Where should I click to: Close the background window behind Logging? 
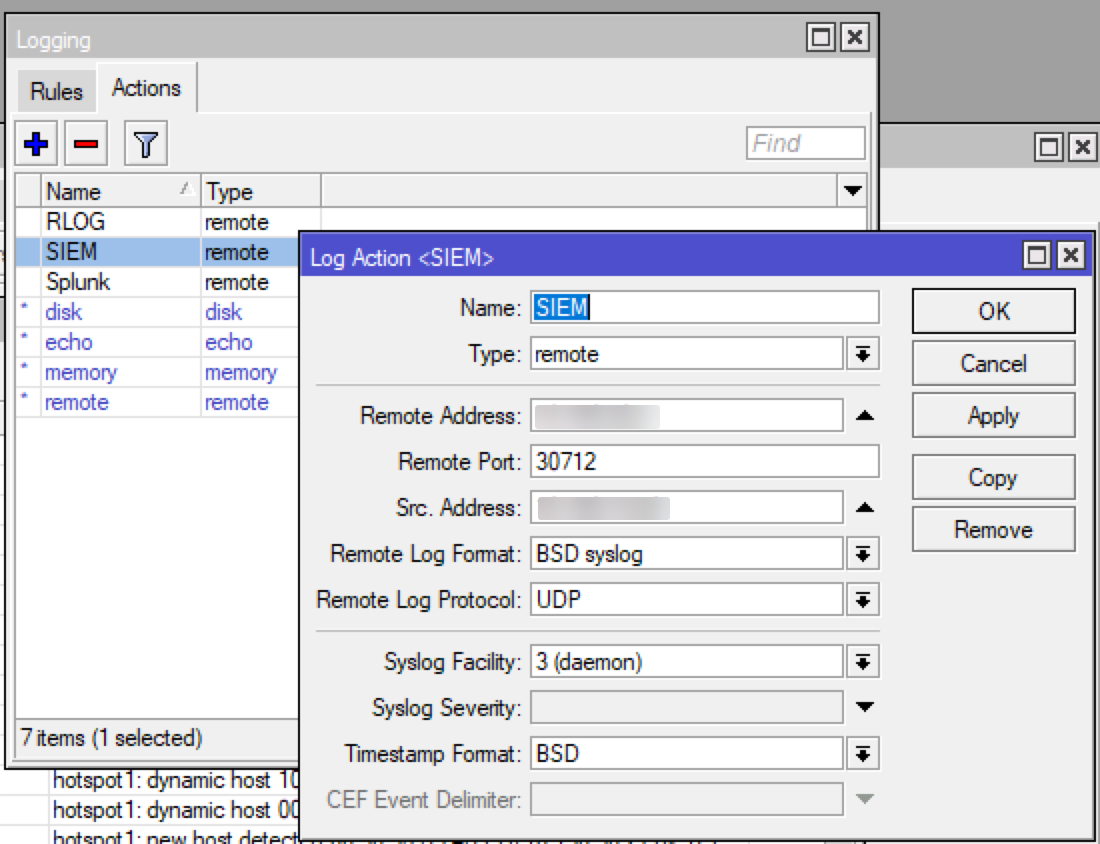point(1082,147)
